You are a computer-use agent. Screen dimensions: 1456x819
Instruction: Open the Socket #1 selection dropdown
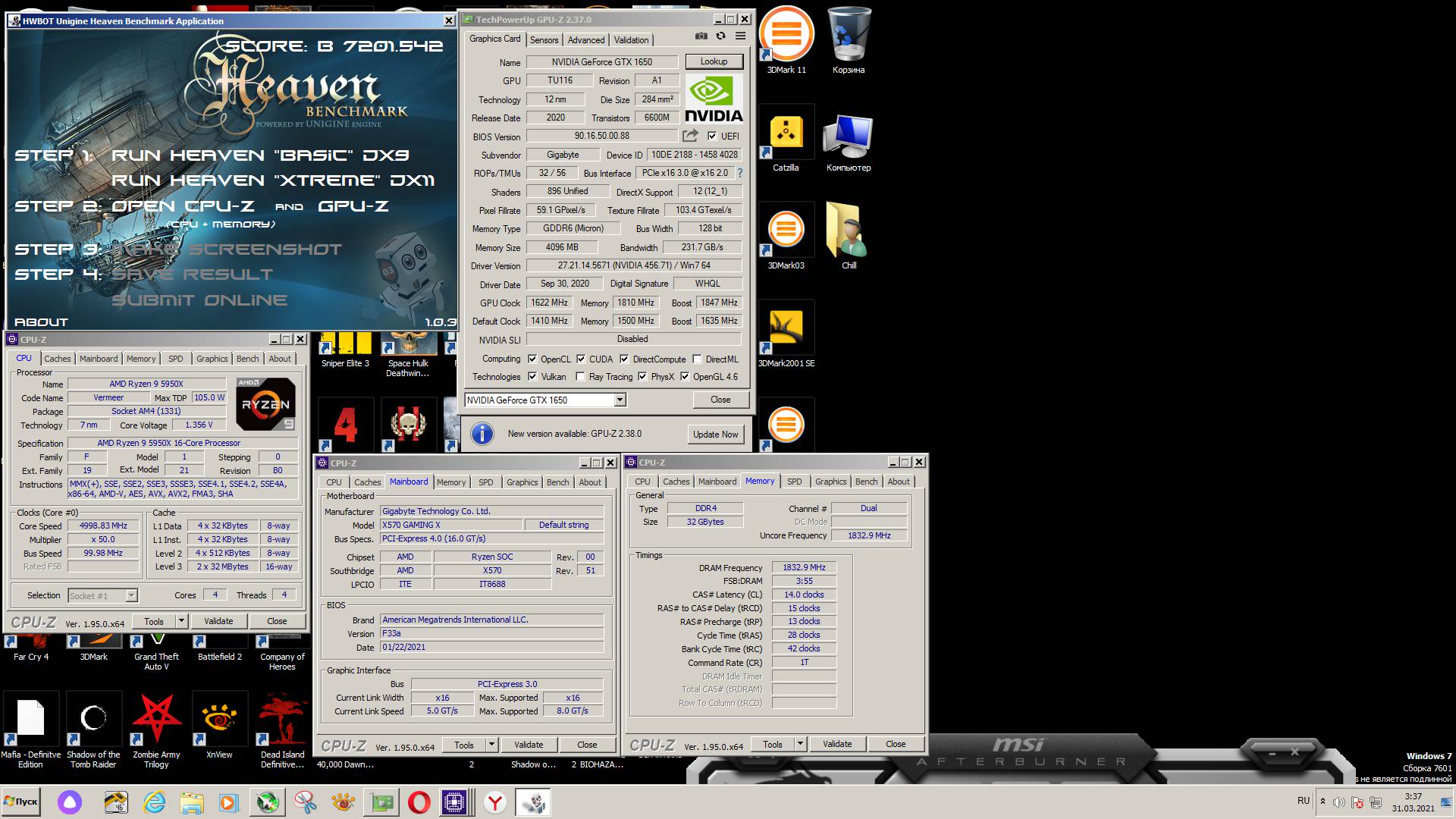tap(131, 595)
